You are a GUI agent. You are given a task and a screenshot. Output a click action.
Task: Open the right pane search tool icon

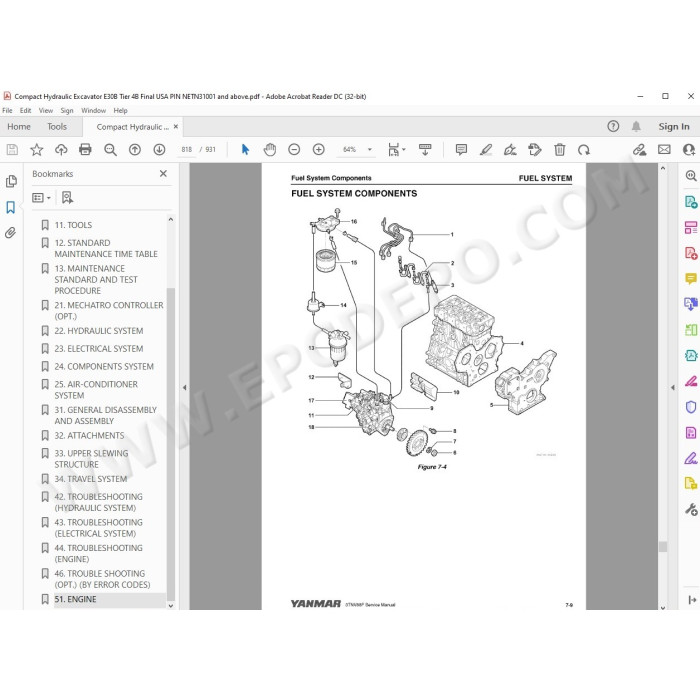(x=691, y=175)
